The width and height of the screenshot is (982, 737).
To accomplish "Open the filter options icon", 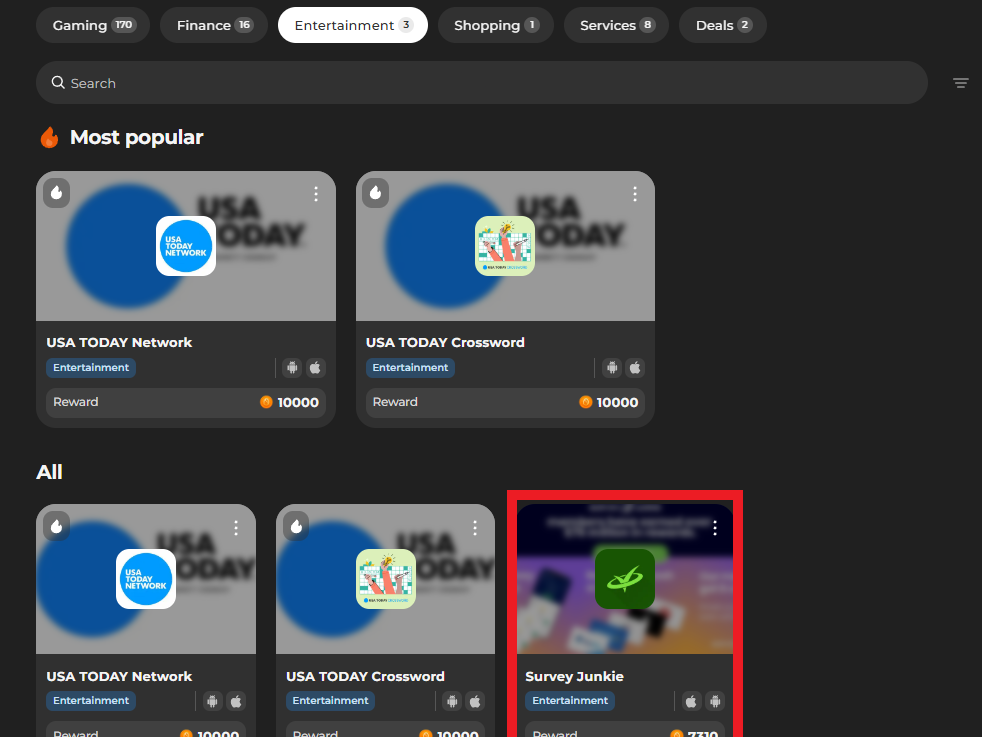I will [x=960, y=83].
